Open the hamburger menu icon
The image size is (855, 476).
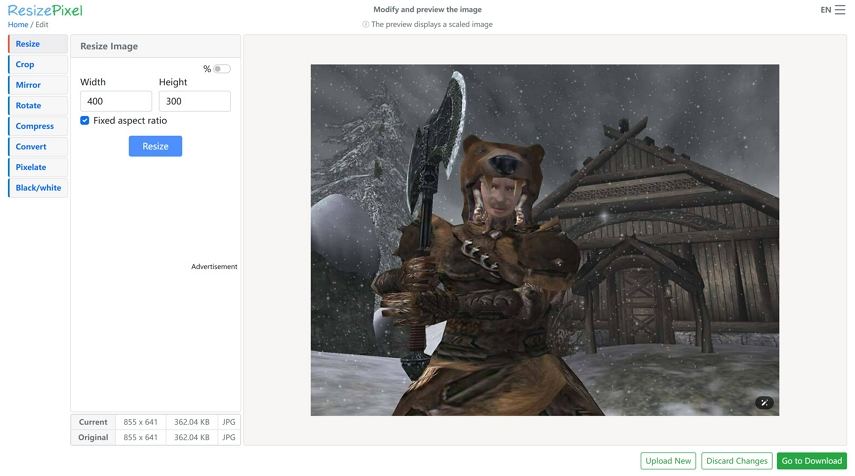840,10
